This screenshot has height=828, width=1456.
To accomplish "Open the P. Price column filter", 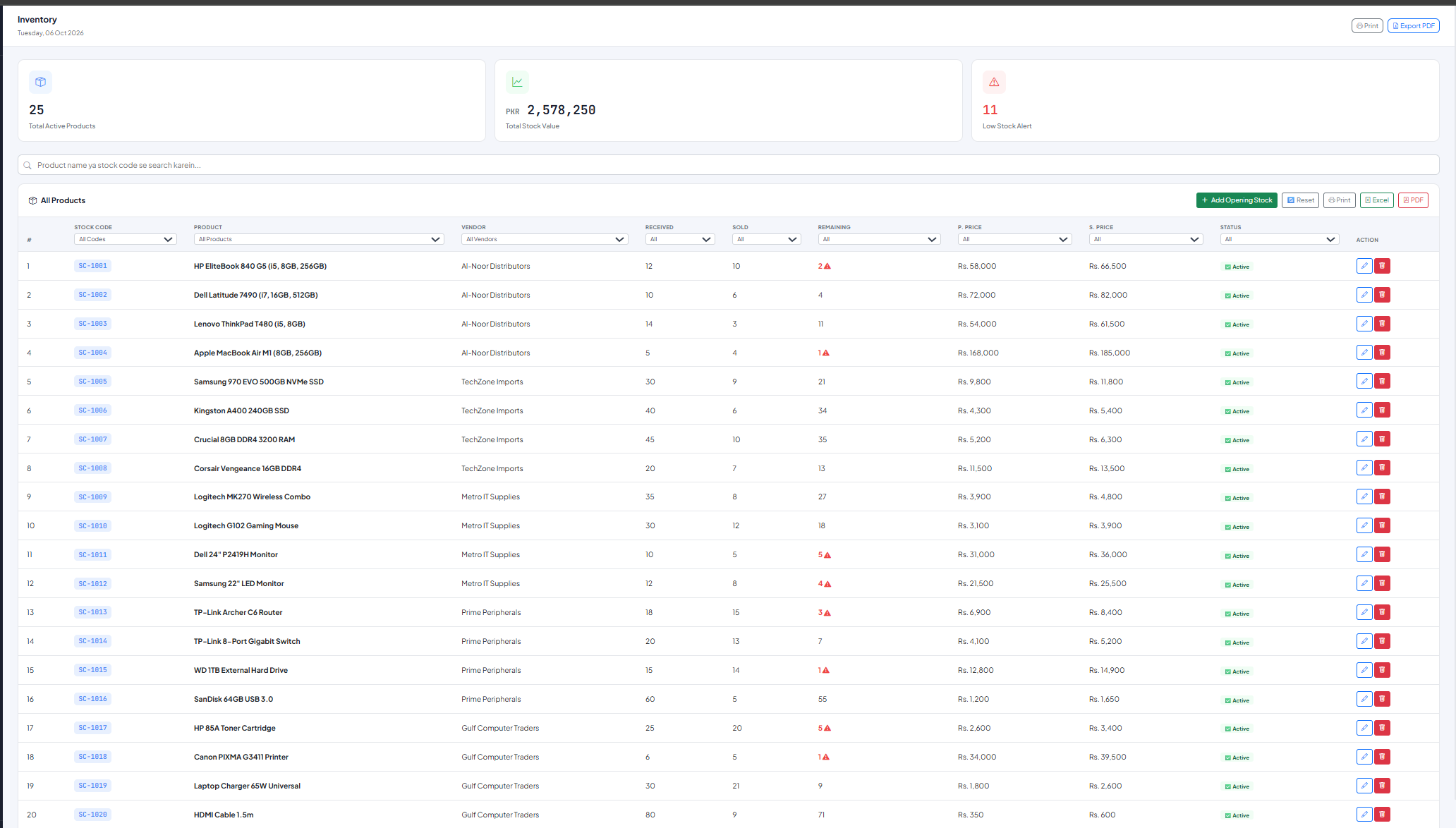I will tap(1015, 239).
